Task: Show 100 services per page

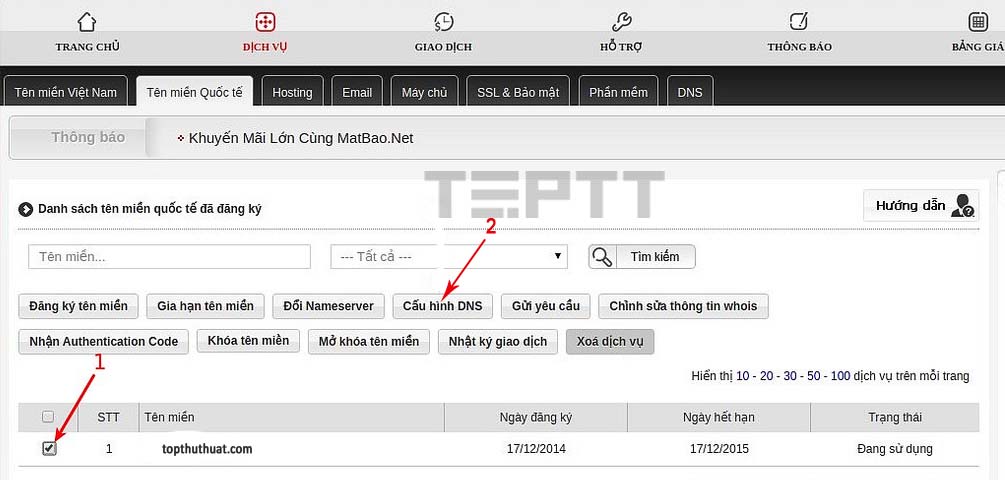Action: click(x=840, y=376)
